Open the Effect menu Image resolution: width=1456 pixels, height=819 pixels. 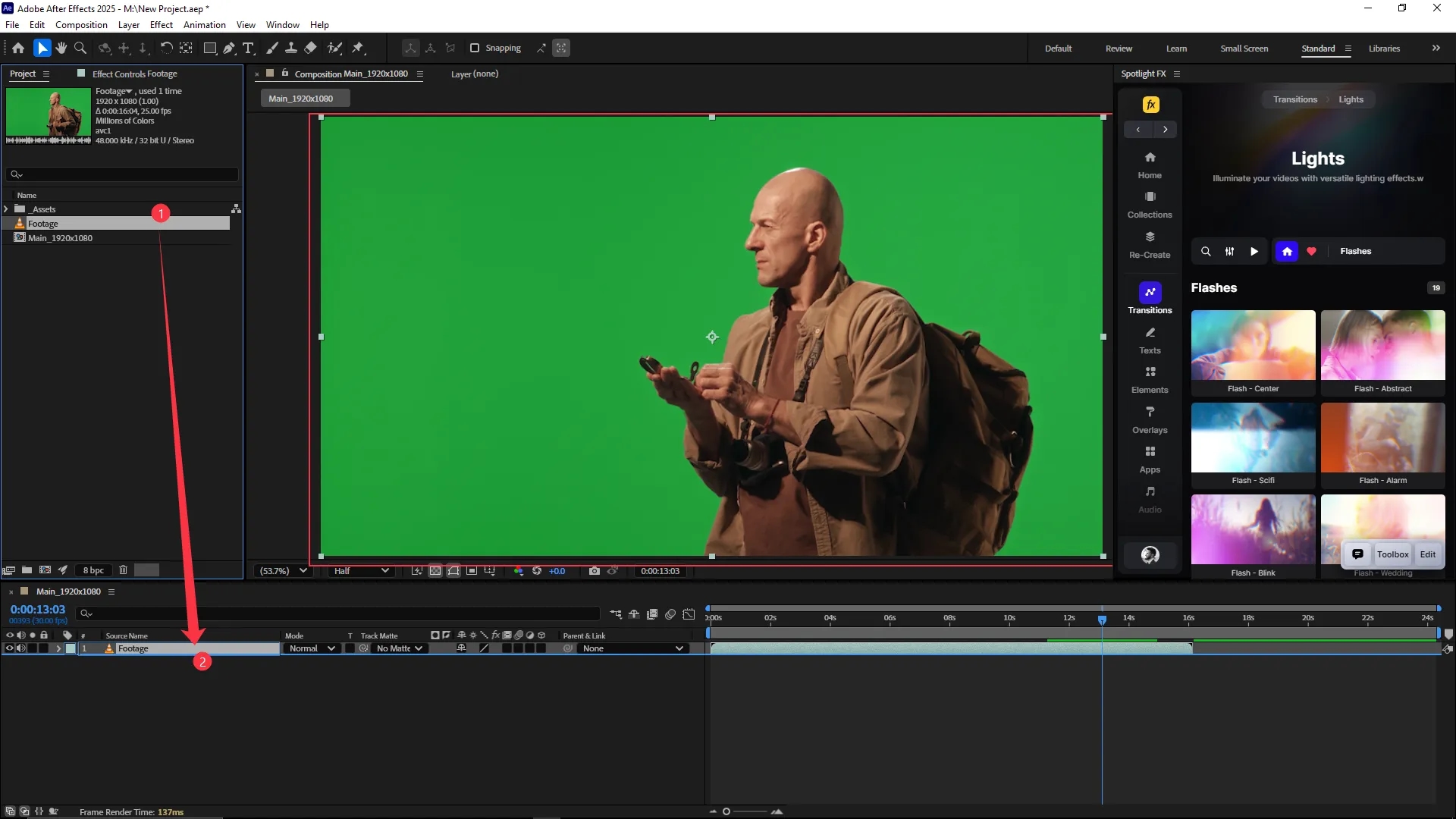(162, 25)
